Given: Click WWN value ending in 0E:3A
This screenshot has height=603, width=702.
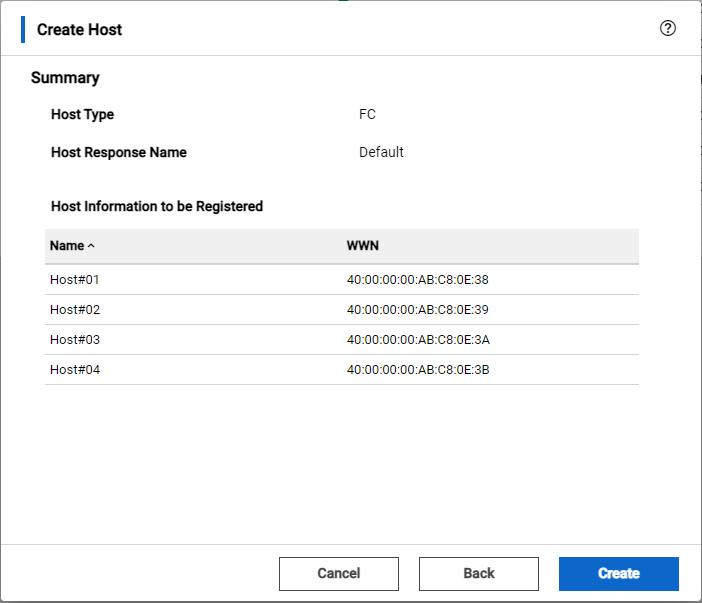Looking at the screenshot, I should (418, 340).
